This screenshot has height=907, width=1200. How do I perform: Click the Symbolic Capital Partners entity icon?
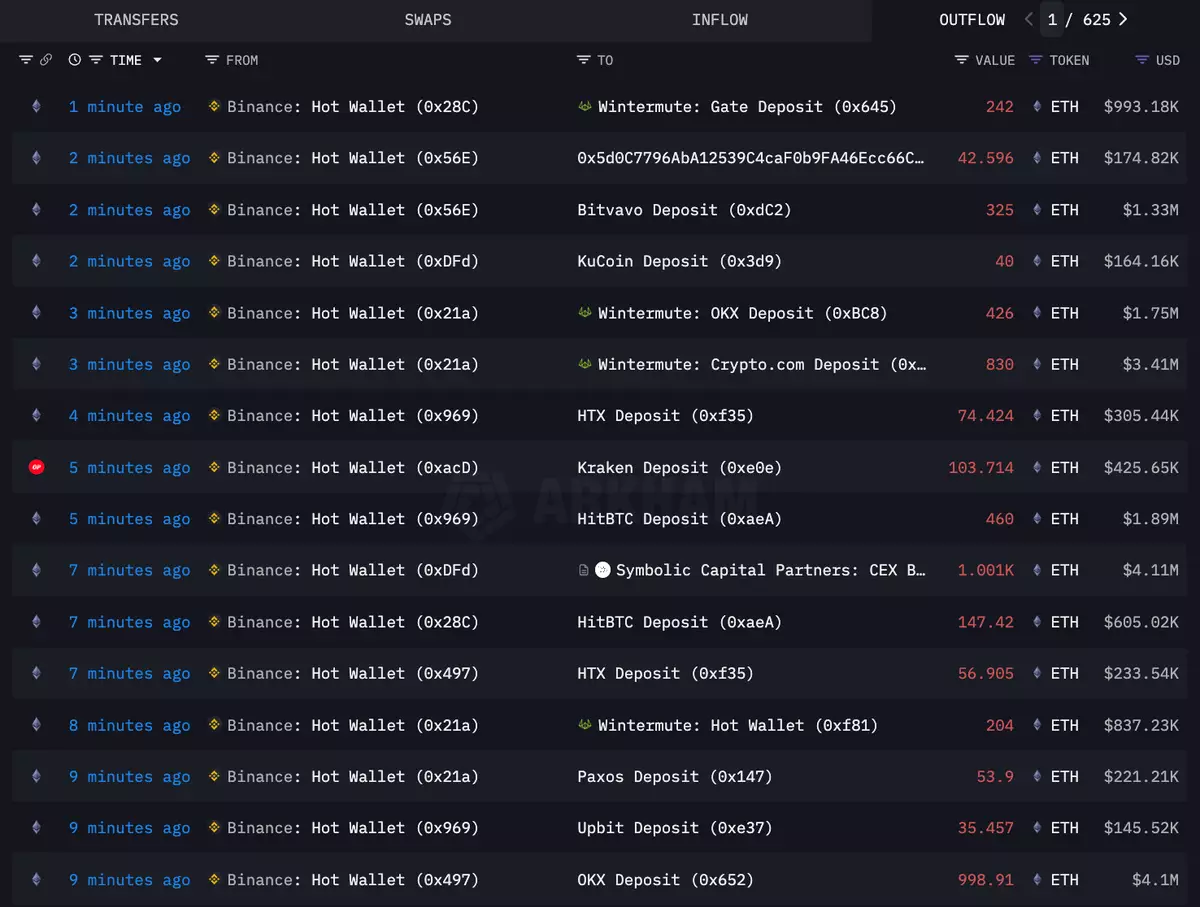(603, 570)
